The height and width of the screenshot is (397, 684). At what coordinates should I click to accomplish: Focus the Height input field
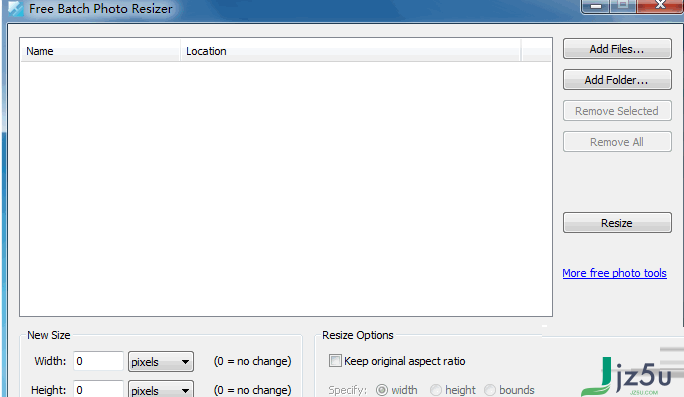(x=99, y=389)
